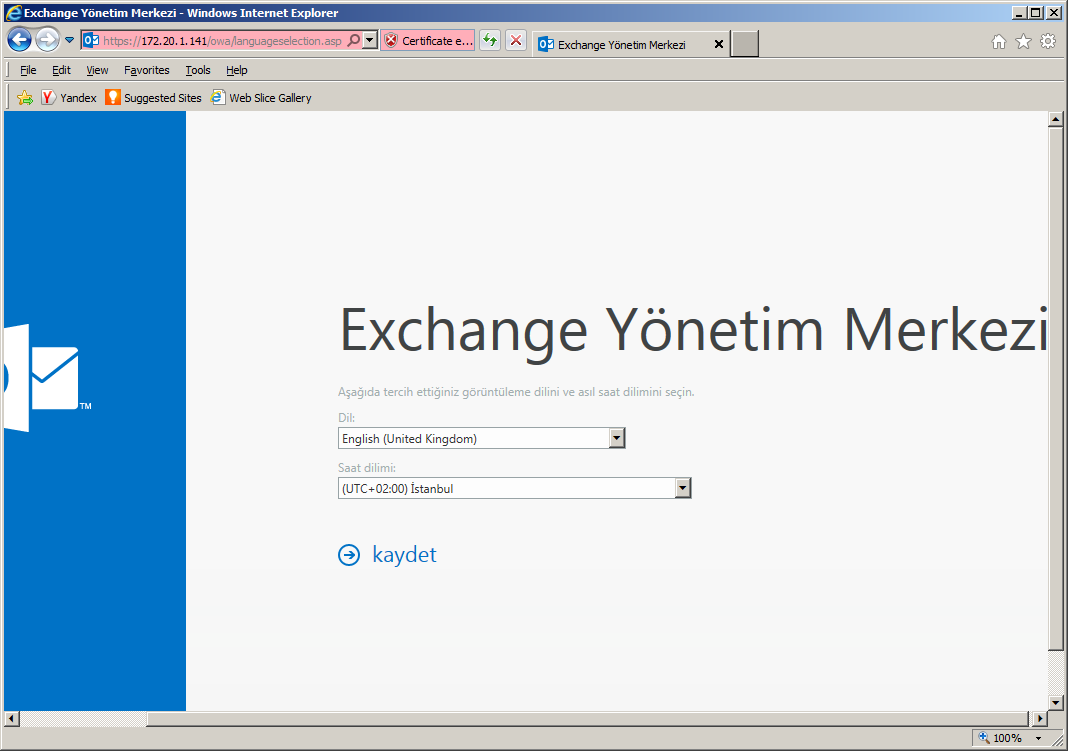Open a new blank tab

tap(744, 44)
